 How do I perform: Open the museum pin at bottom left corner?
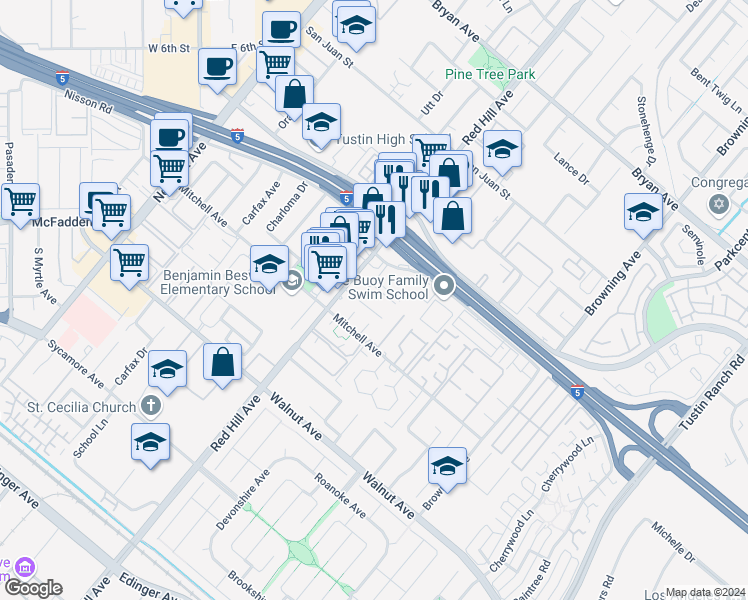pos(25,568)
